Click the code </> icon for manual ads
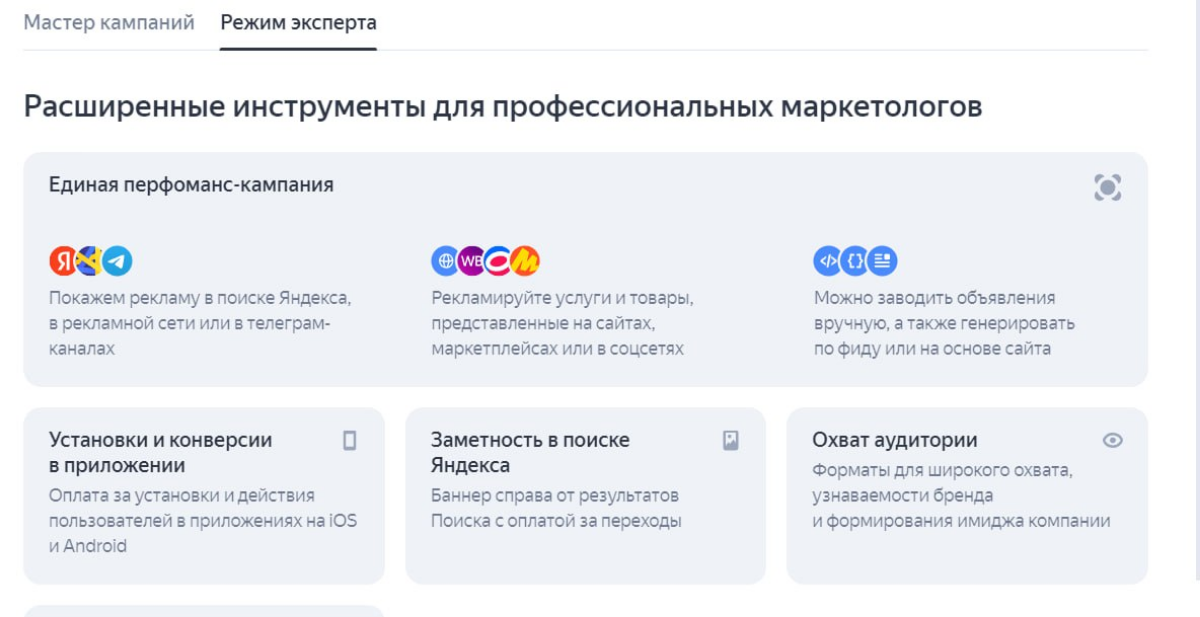 [x=828, y=260]
